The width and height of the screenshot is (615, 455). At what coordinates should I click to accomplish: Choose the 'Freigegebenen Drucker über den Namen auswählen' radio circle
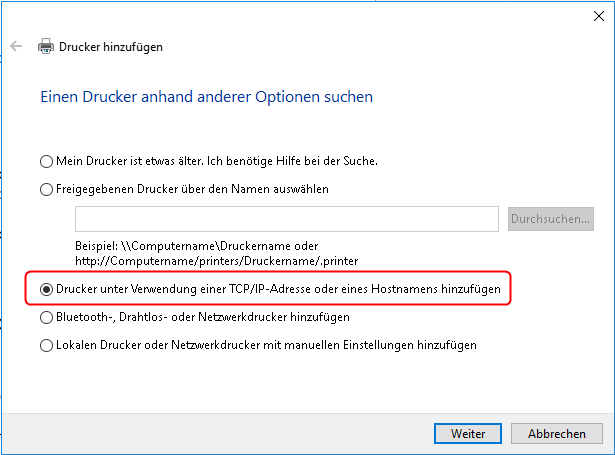coord(46,188)
